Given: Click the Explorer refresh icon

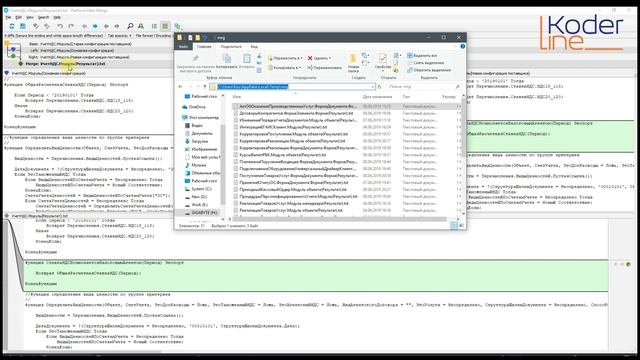Looking at the screenshot, I should [x=380, y=87].
